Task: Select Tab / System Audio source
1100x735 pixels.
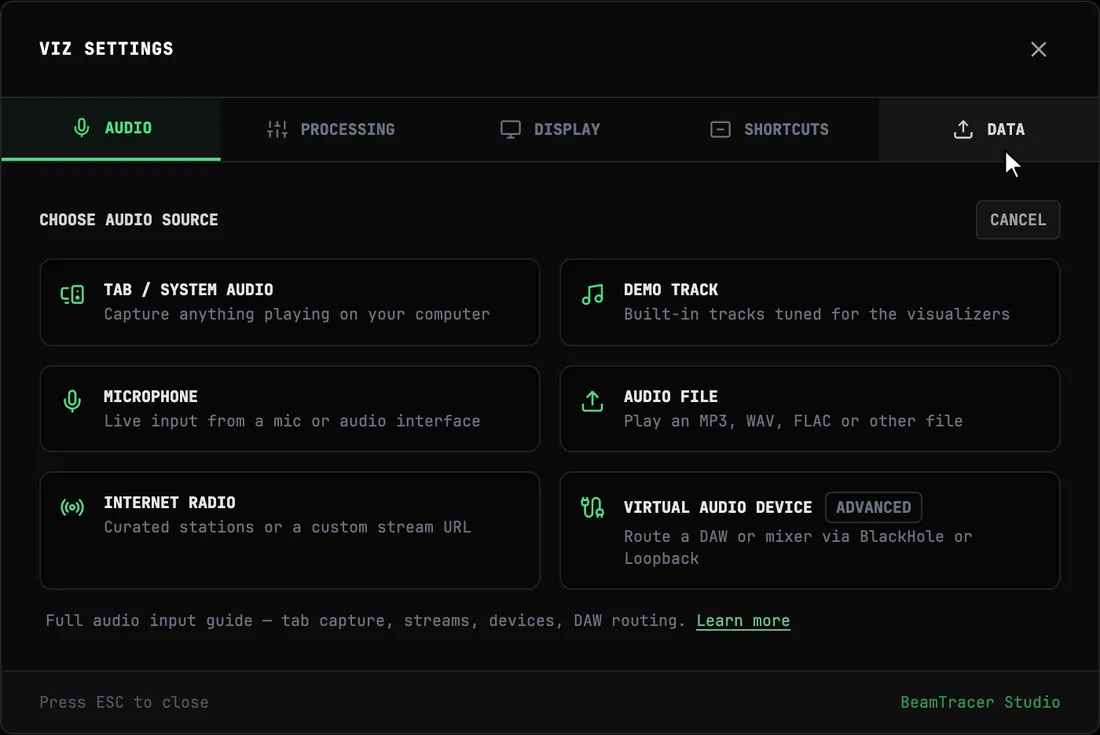Action: [290, 302]
